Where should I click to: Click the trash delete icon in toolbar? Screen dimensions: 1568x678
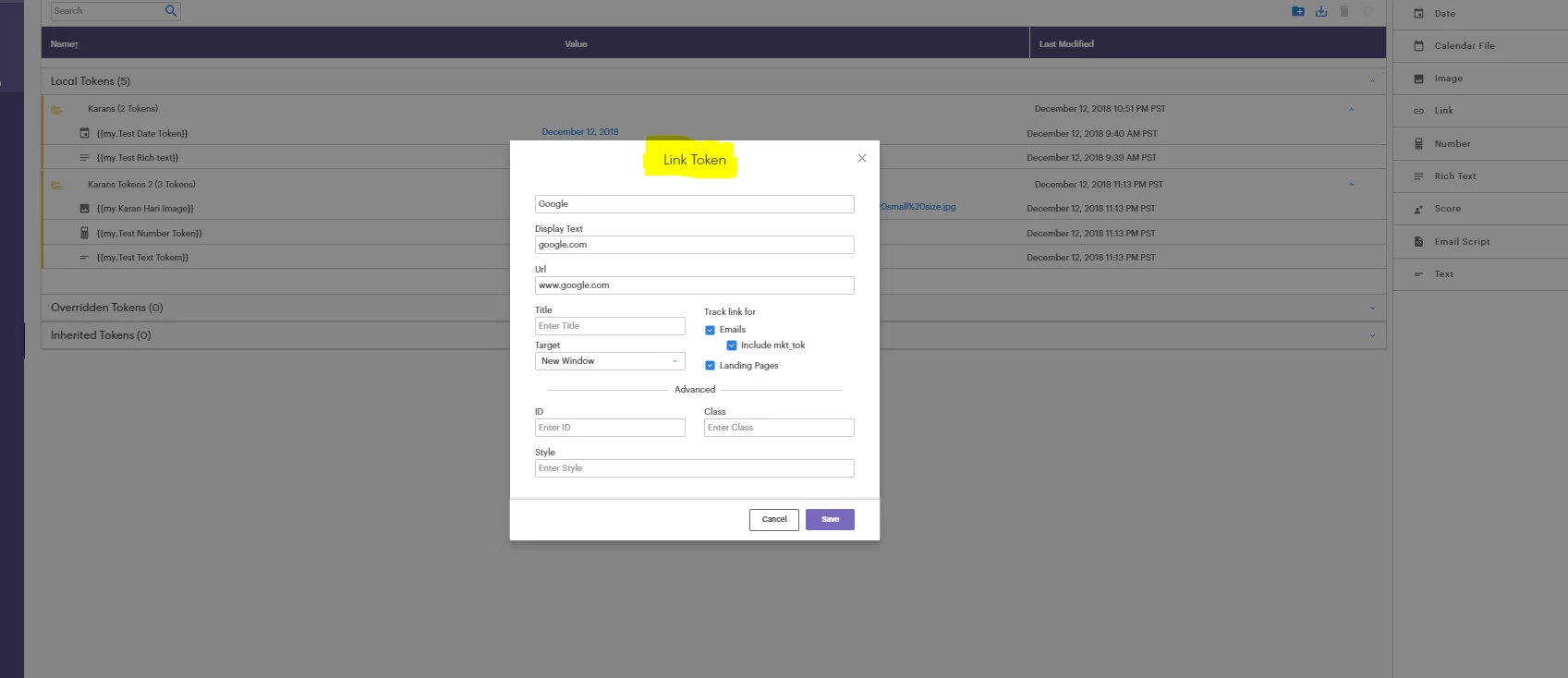click(x=1344, y=11)
